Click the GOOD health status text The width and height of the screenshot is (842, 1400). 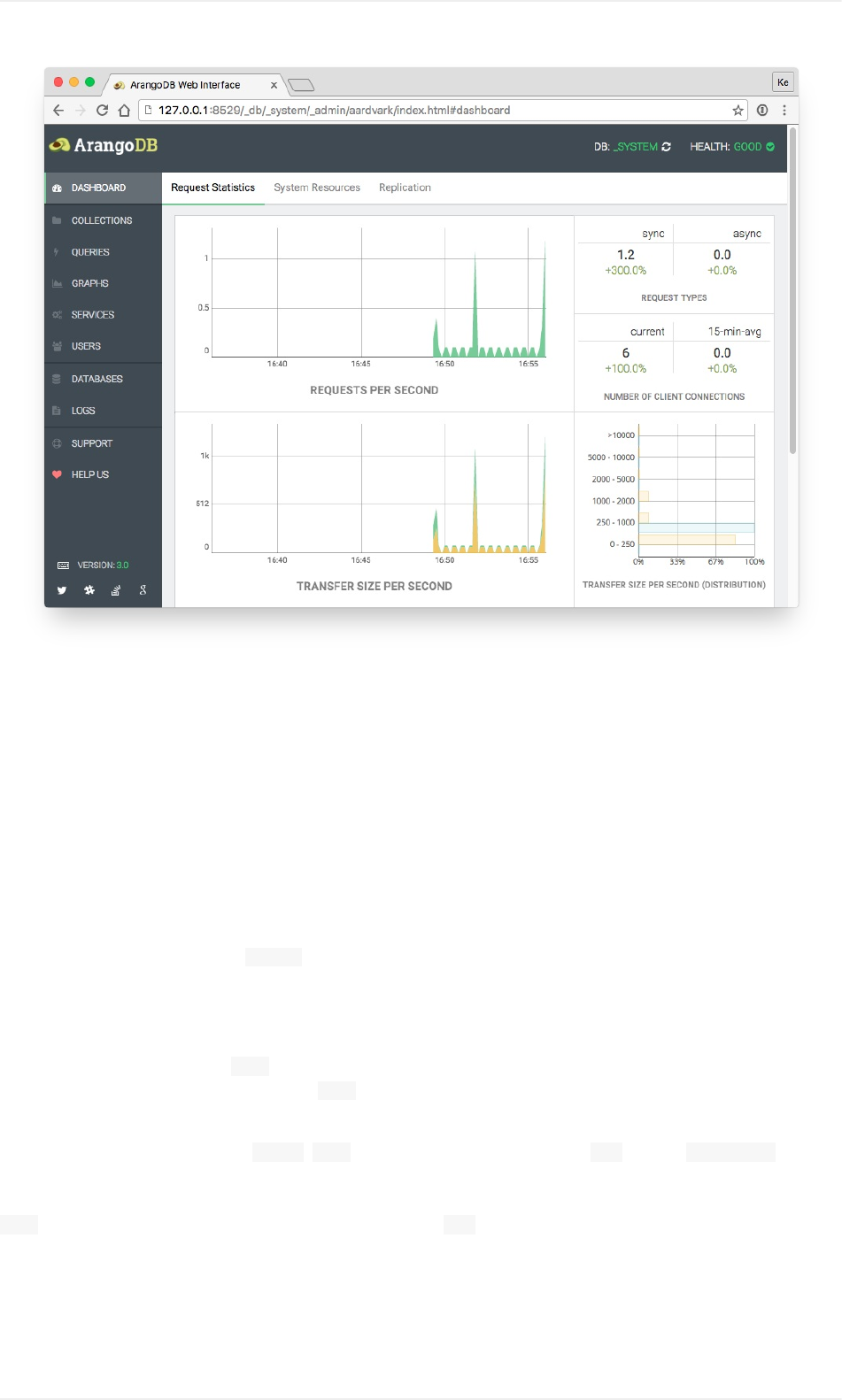[x=747, y=147]
